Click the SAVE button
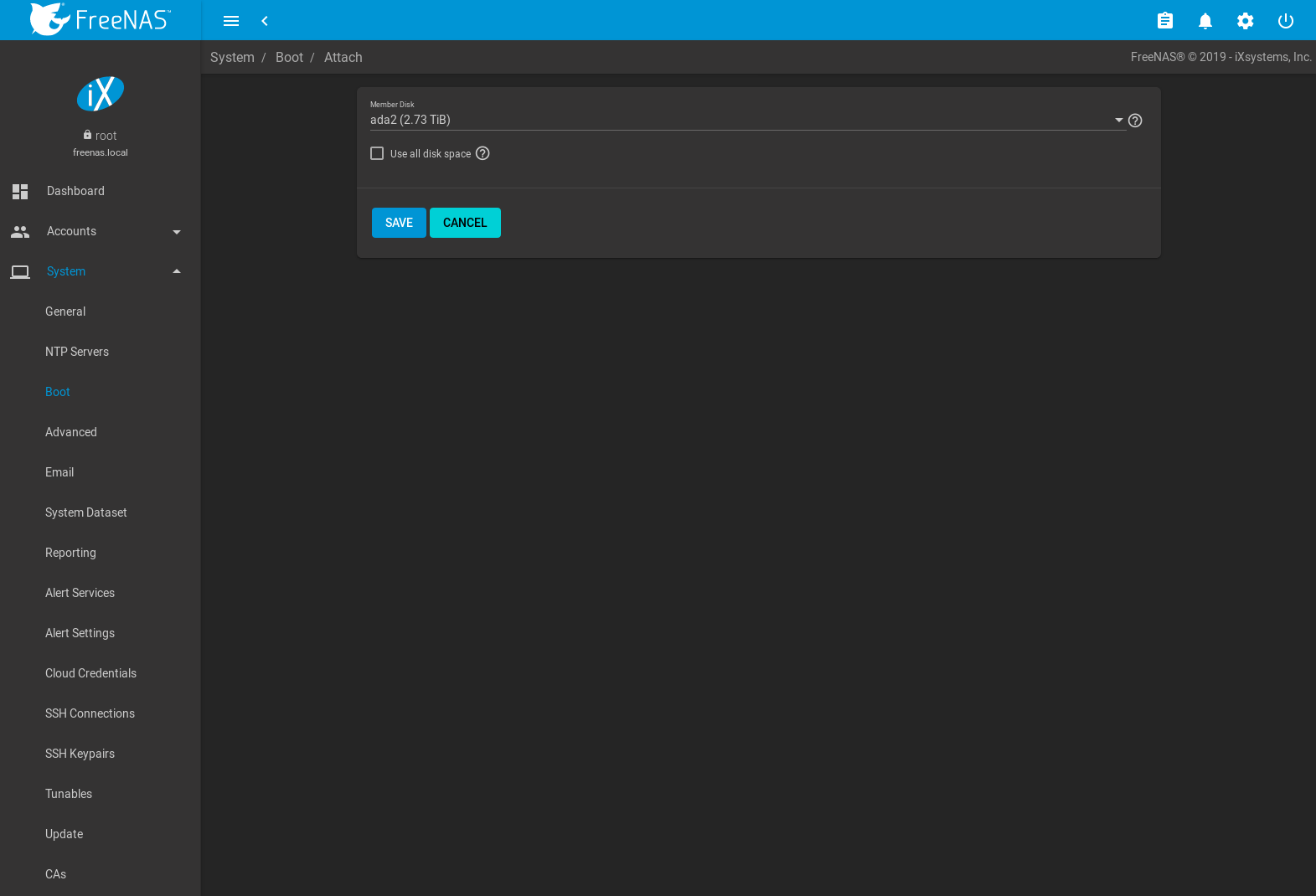Image resolution: width=1316 pixels, height=896 pixels. 399,223
